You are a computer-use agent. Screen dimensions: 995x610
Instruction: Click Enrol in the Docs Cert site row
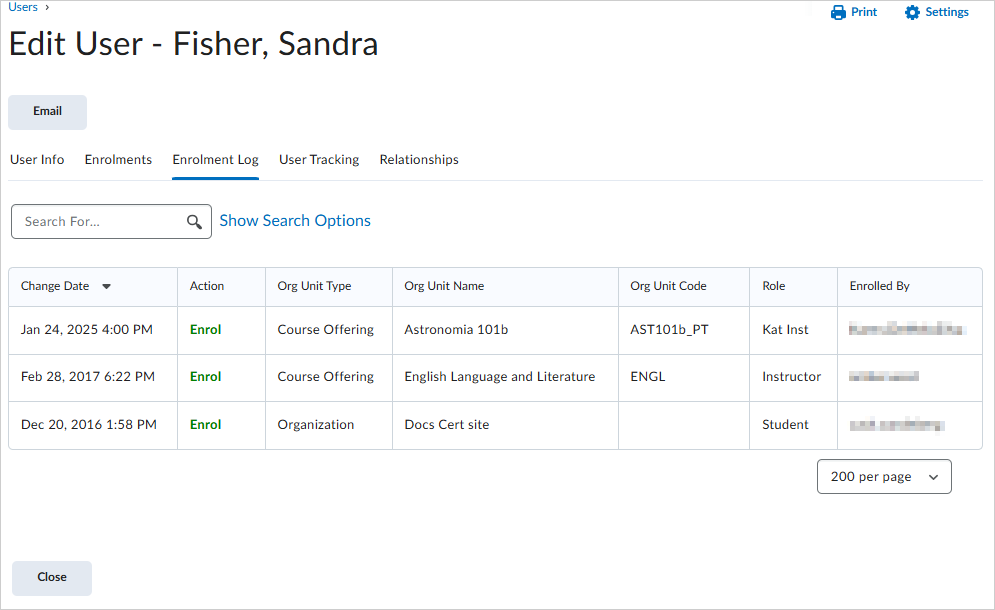pyautogui.click(x=206, y=425)
